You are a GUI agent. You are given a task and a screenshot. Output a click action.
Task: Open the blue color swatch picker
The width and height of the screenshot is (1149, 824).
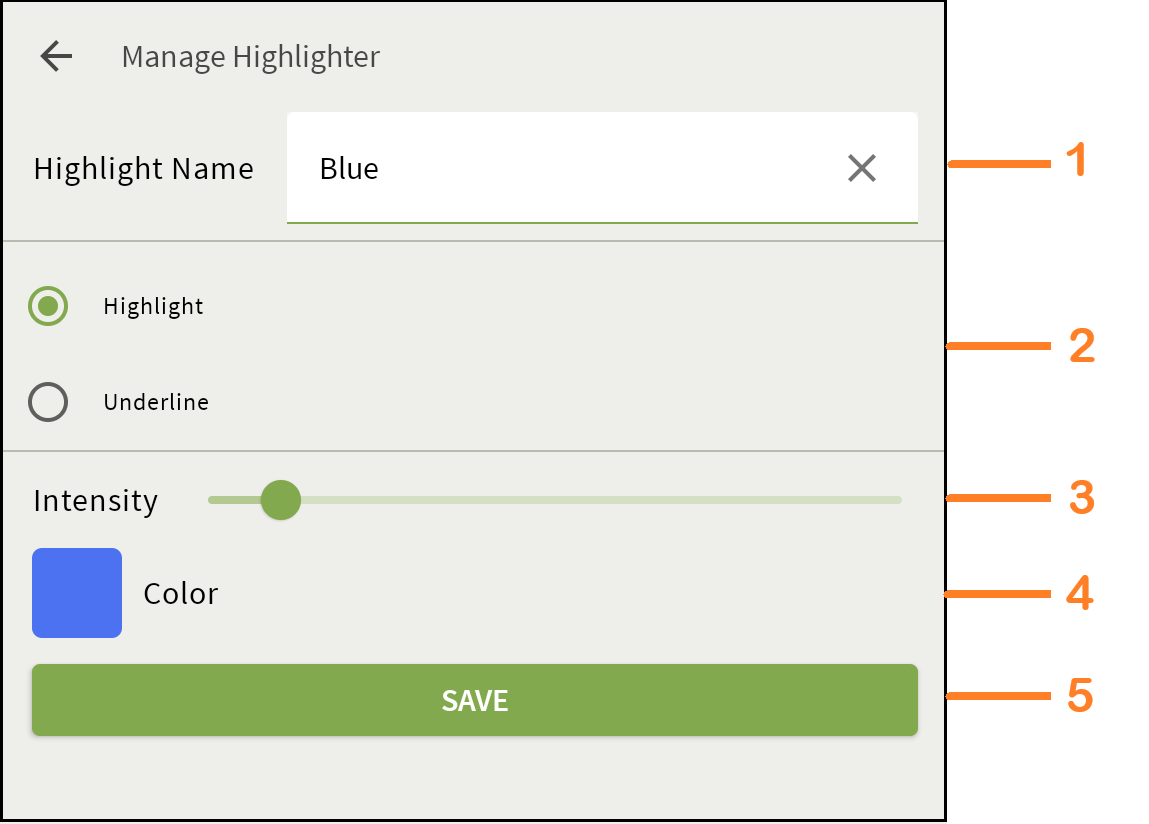[77, 593]
